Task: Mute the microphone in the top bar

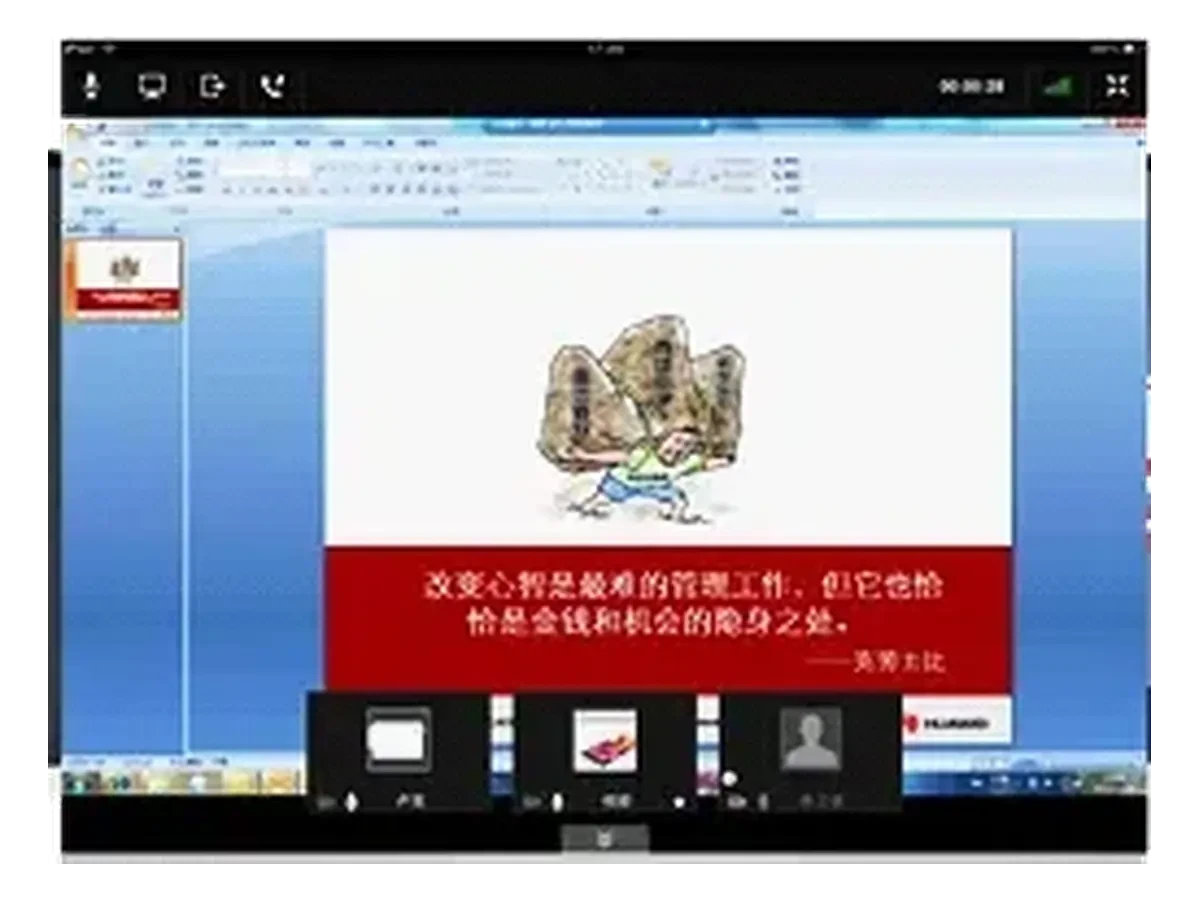Action: (91, 87)
